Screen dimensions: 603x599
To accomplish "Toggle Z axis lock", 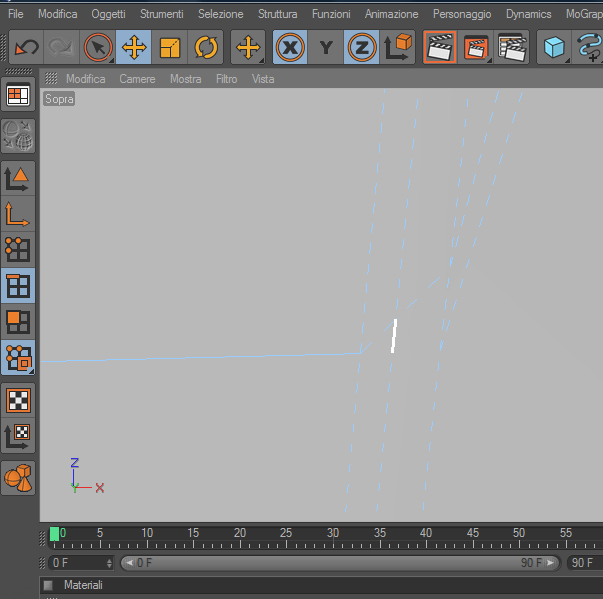I will 361,48.
